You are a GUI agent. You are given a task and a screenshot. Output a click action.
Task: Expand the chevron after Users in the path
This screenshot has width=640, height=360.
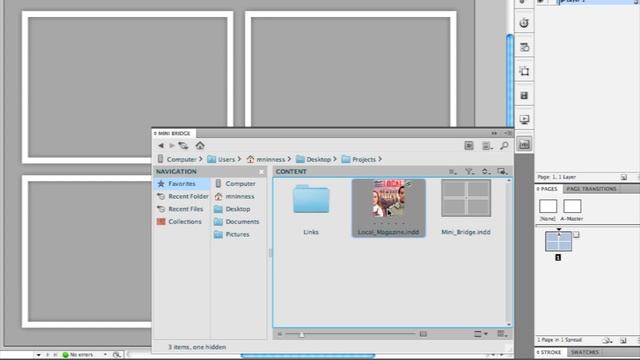coord(239,159)
